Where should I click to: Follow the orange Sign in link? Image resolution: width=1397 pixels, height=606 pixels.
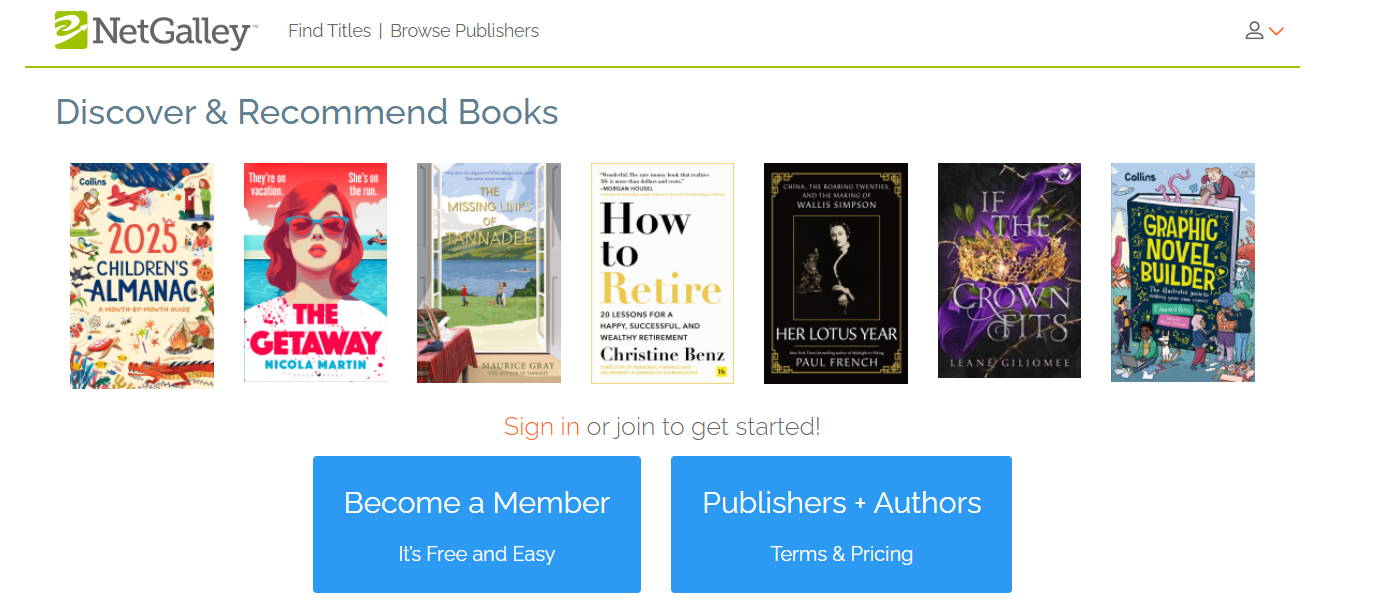542,427
